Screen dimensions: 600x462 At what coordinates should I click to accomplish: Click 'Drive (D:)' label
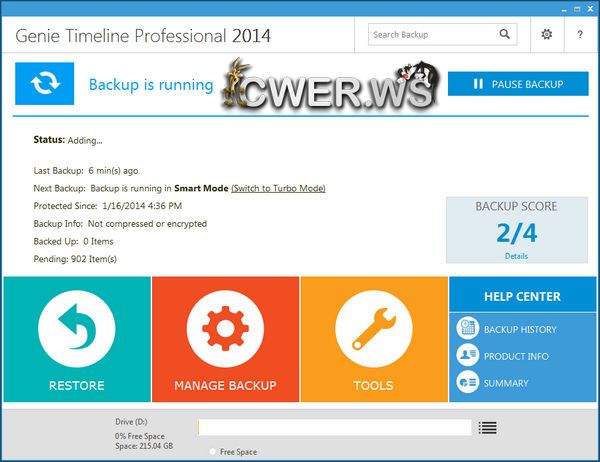131,422
